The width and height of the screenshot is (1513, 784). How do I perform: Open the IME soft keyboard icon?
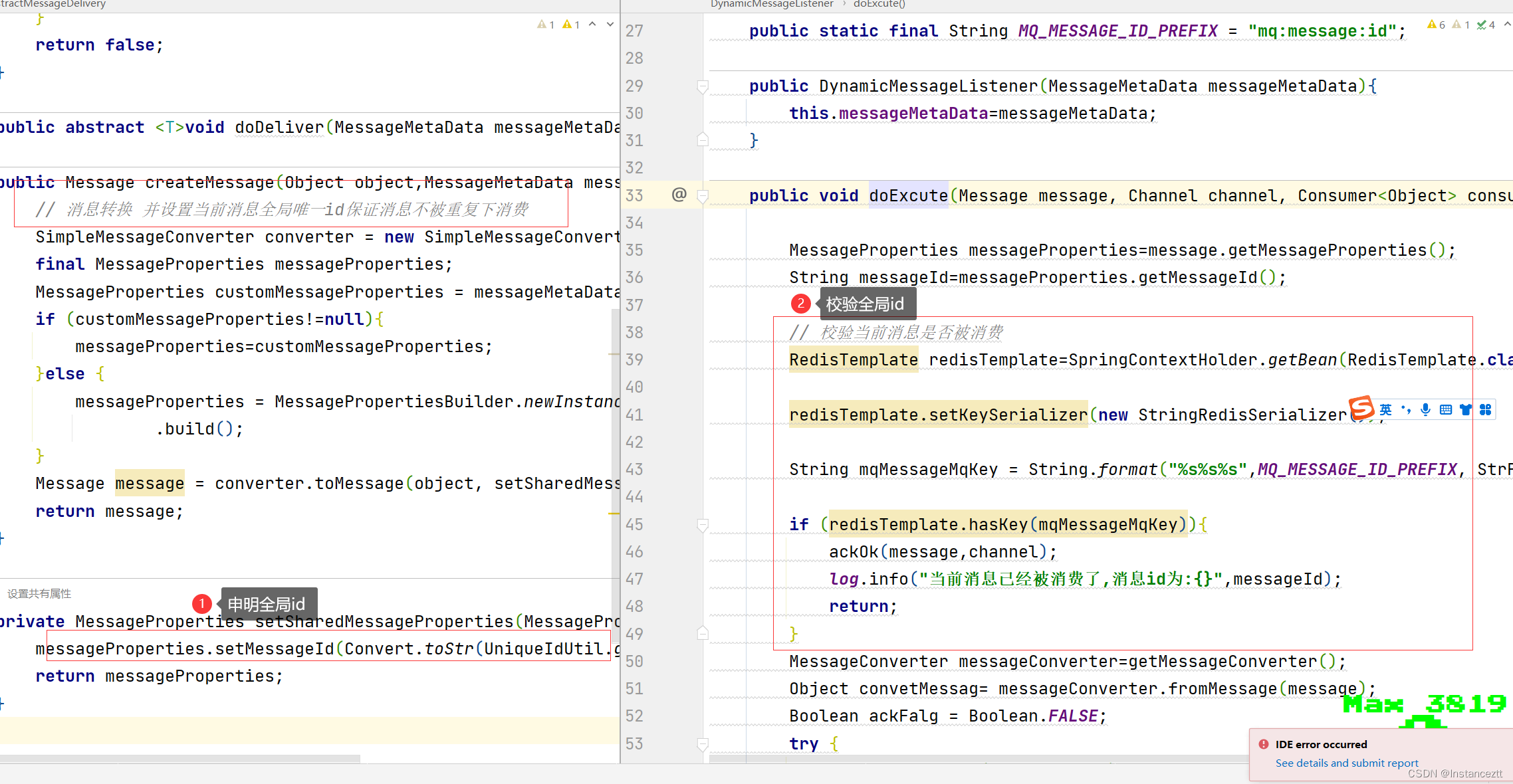click(1445, 410)
